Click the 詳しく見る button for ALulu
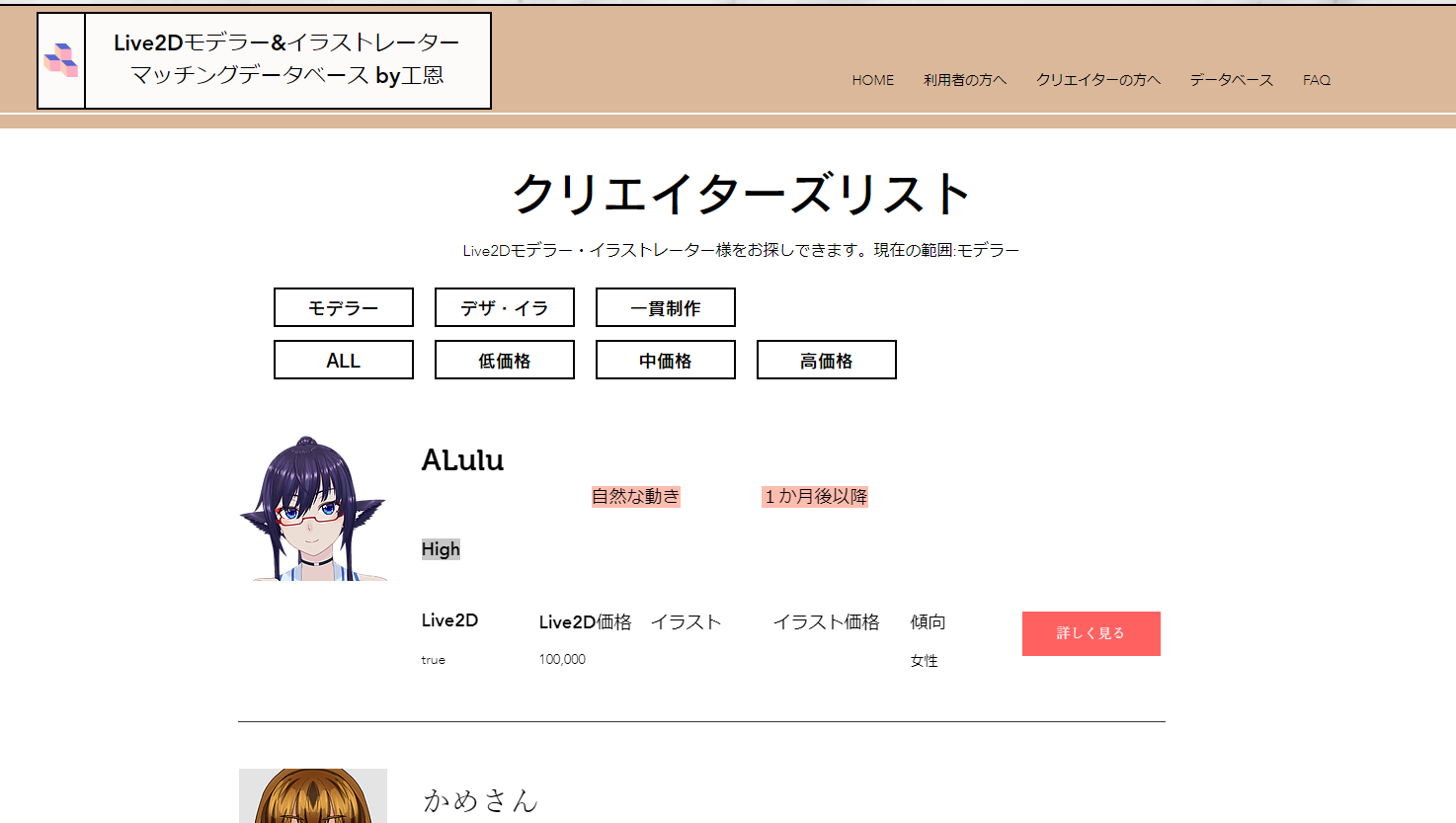The image size is (1456, 823). point(1091,633)
